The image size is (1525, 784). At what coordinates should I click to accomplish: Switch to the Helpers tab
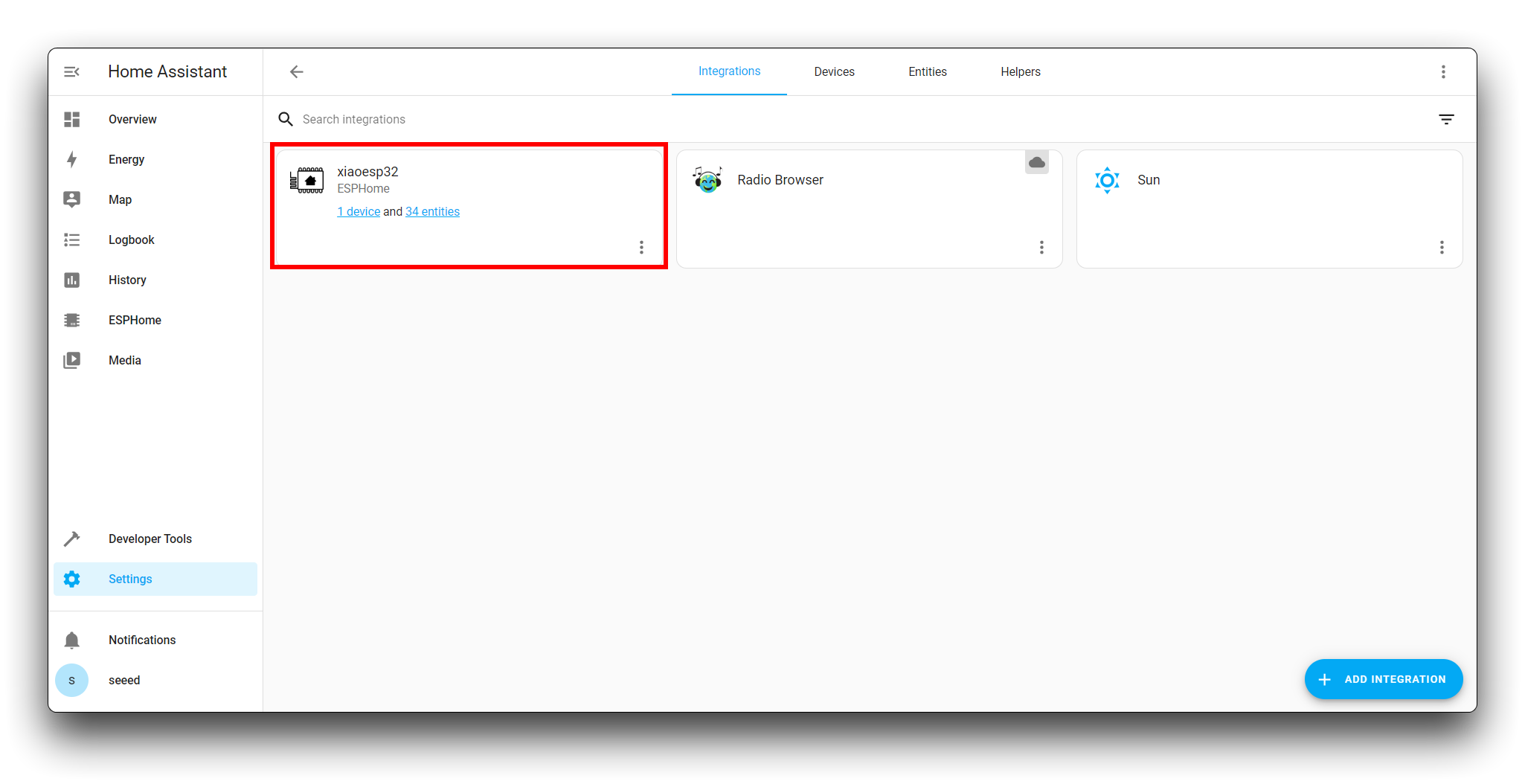(x=1020, y=71)
